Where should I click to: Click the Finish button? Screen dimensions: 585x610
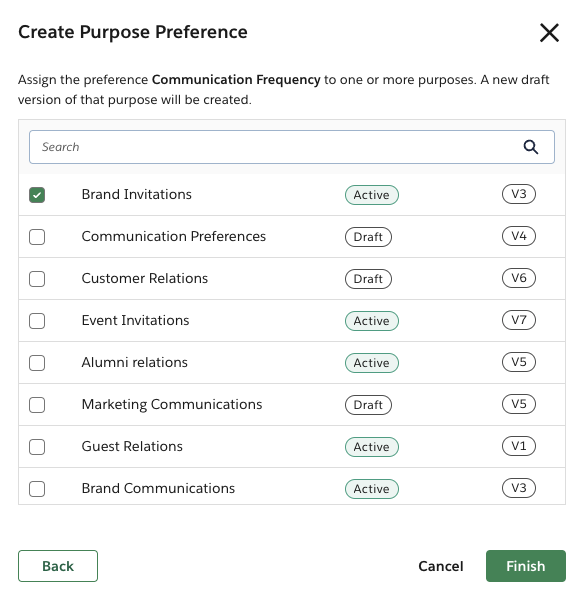point(526,566)
